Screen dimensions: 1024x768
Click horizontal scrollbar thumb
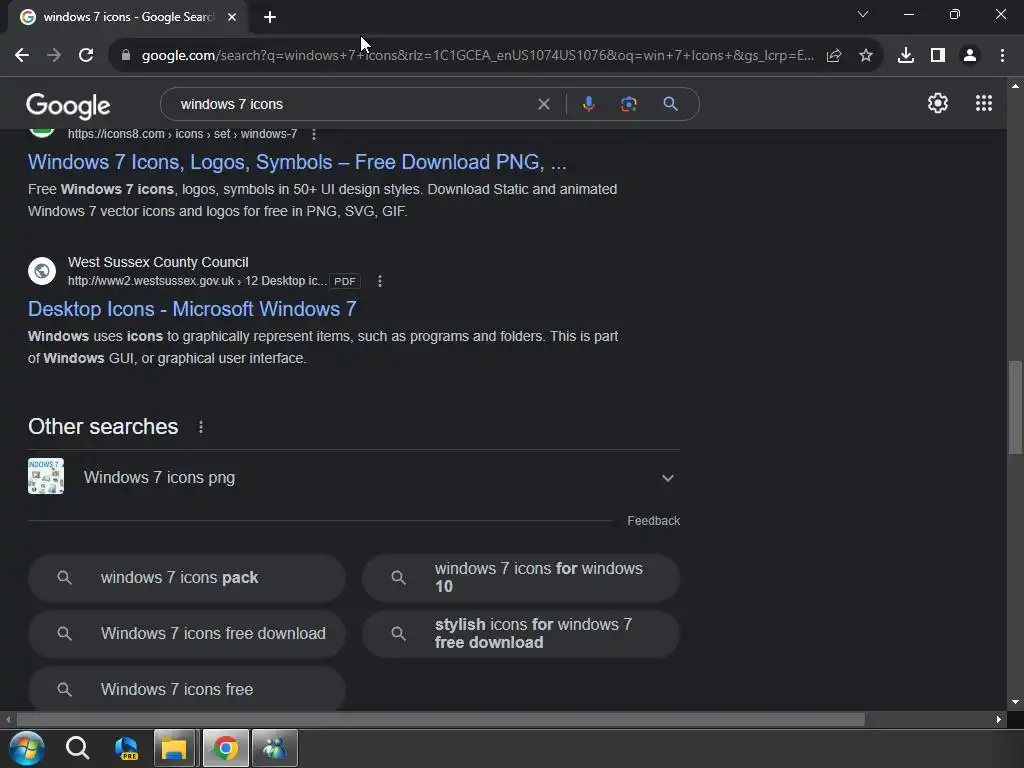click(x=440, y=720)
